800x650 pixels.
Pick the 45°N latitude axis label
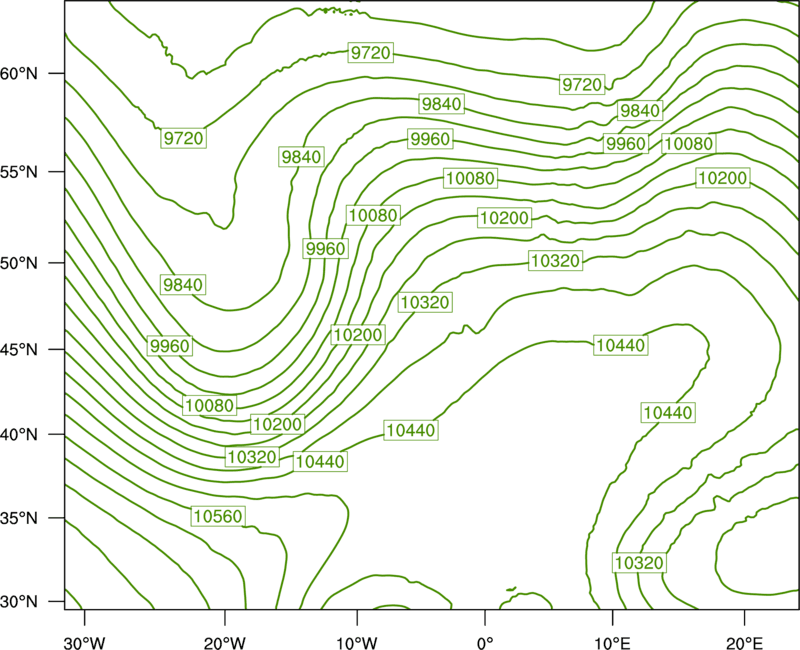click(19, 349)
